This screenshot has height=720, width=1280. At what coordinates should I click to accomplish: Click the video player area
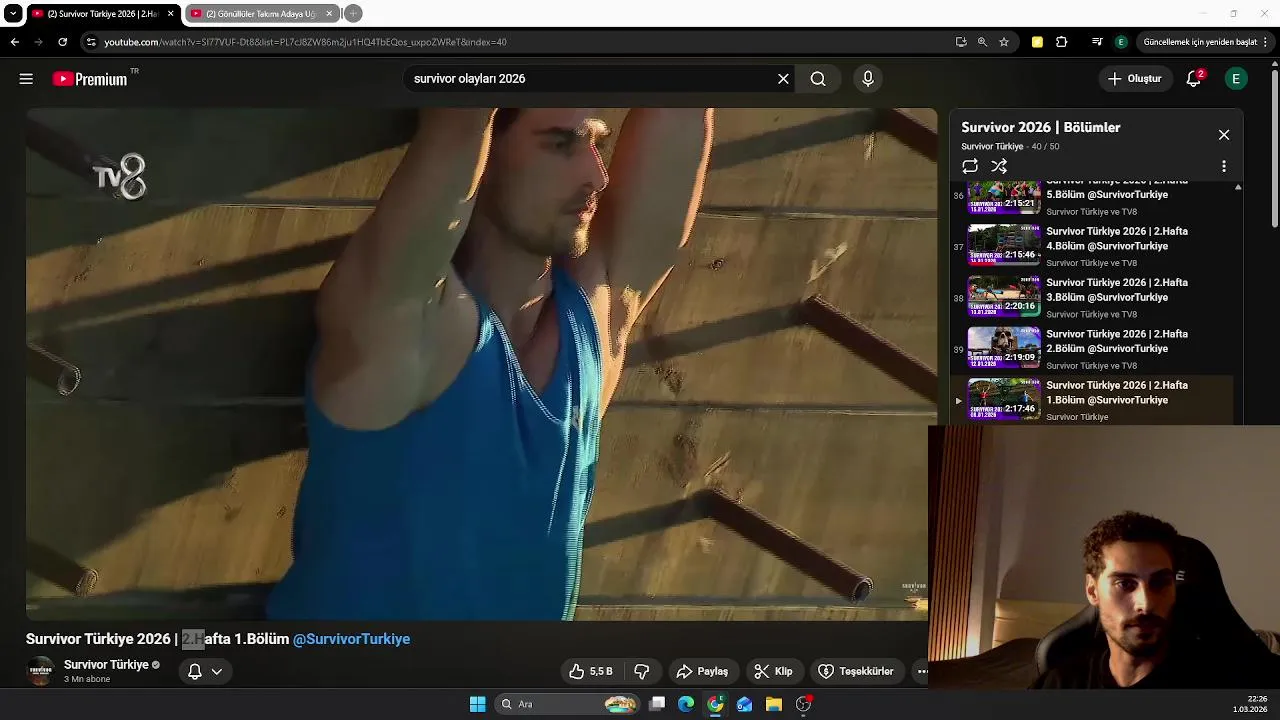click(x=481, y=364)
